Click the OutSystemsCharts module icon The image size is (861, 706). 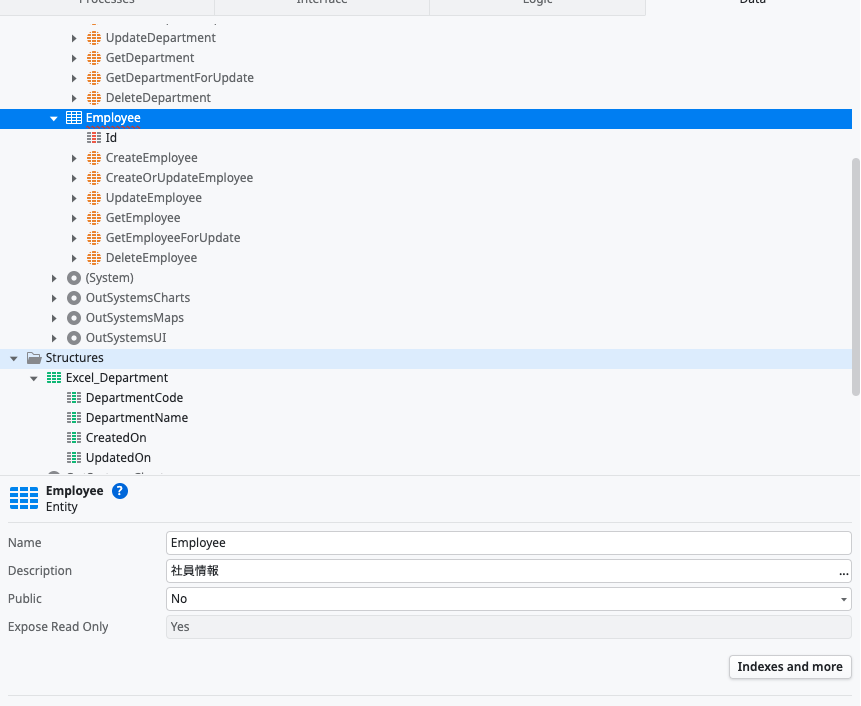click(74, 298)
